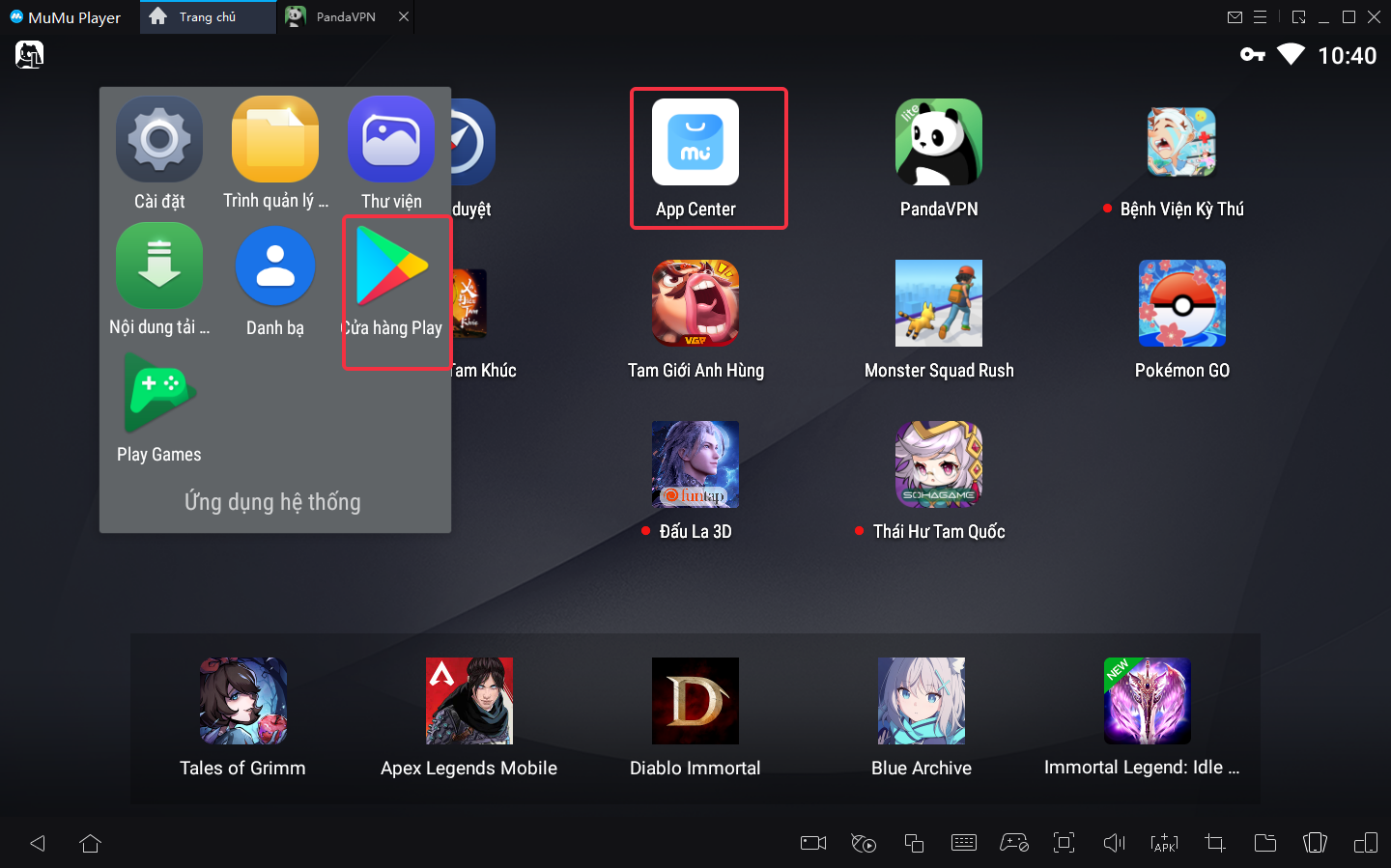The image size is (1391, 868).
Task: Open the multi-window operation icon
Action: point(914,843)
